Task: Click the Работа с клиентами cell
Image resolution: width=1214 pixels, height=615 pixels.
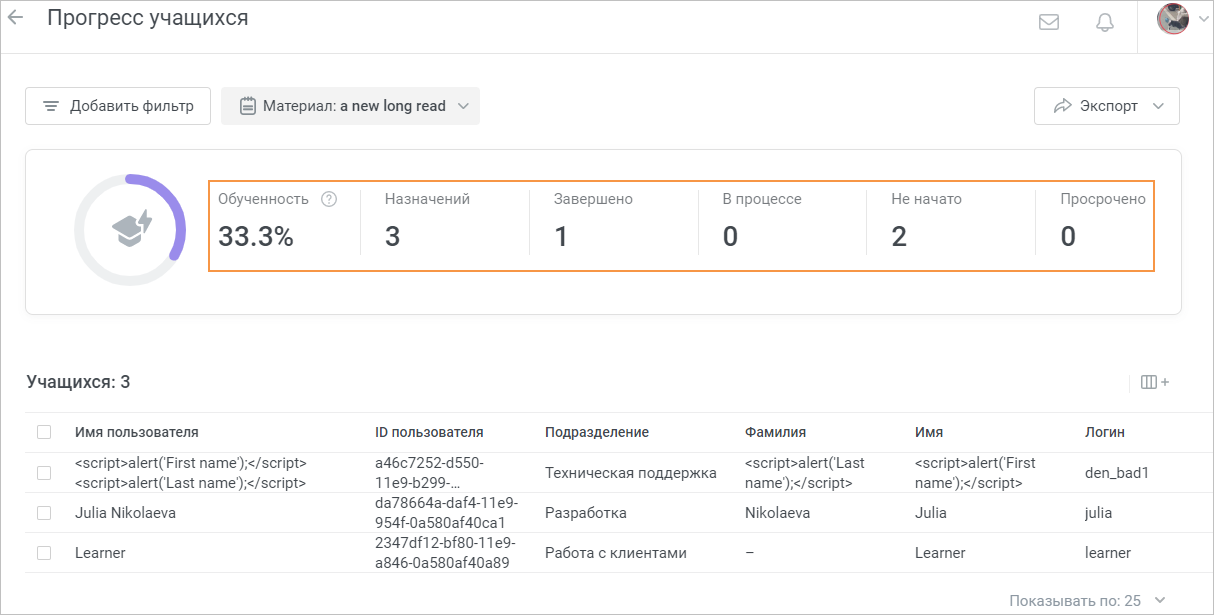Action: pyautogui.click(x=616, y=553)
